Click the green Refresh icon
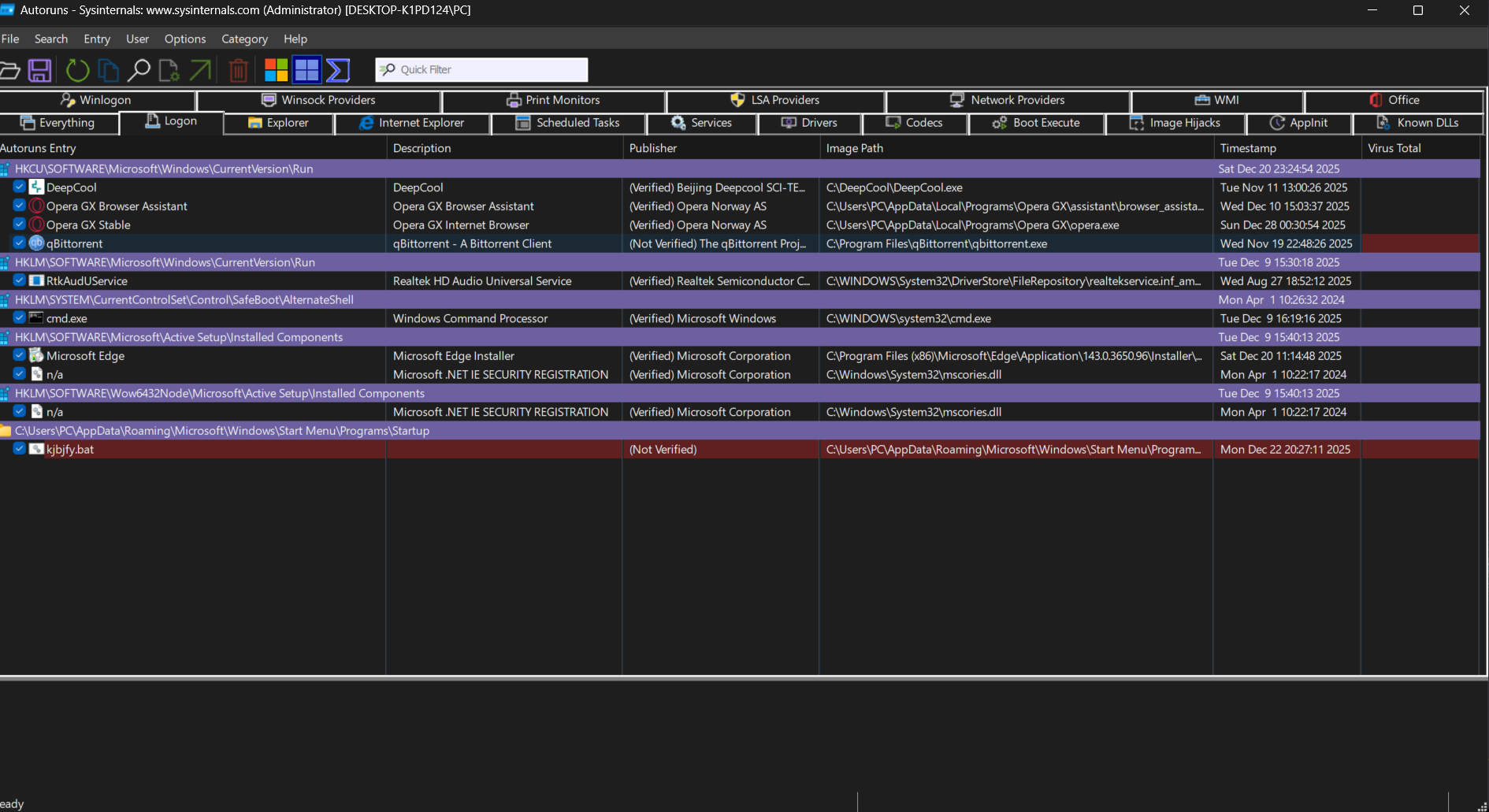1489x812 pixels. (77, 70)
